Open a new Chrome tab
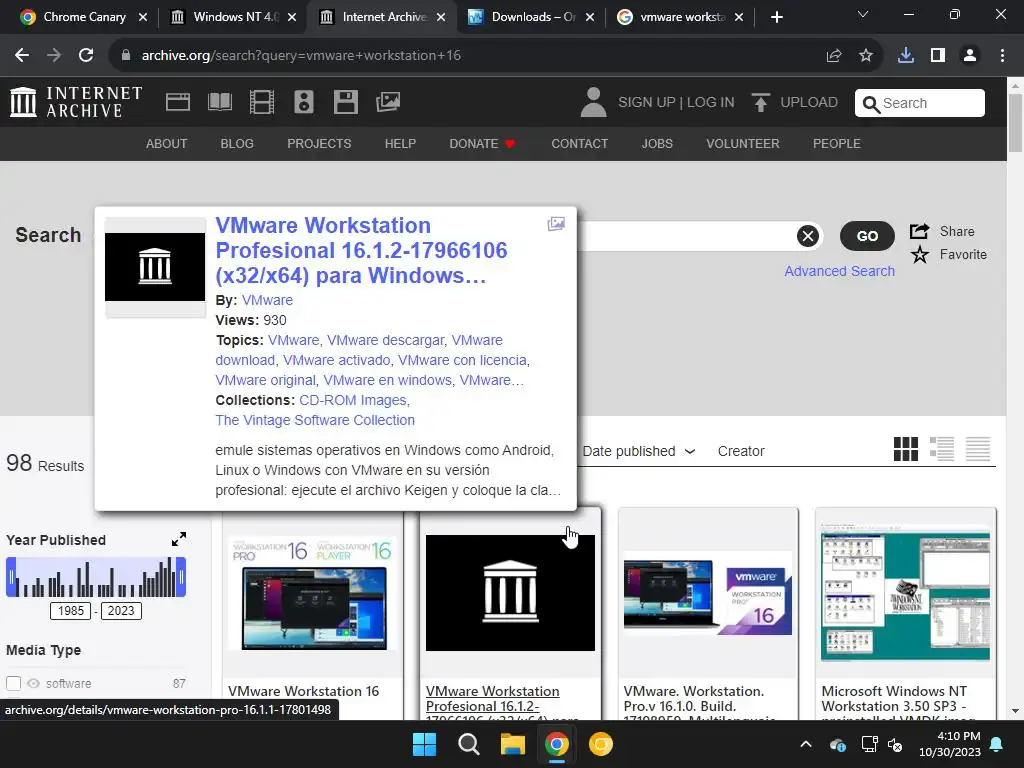This screenshot has height=768, width=1024. coord(776,17)
